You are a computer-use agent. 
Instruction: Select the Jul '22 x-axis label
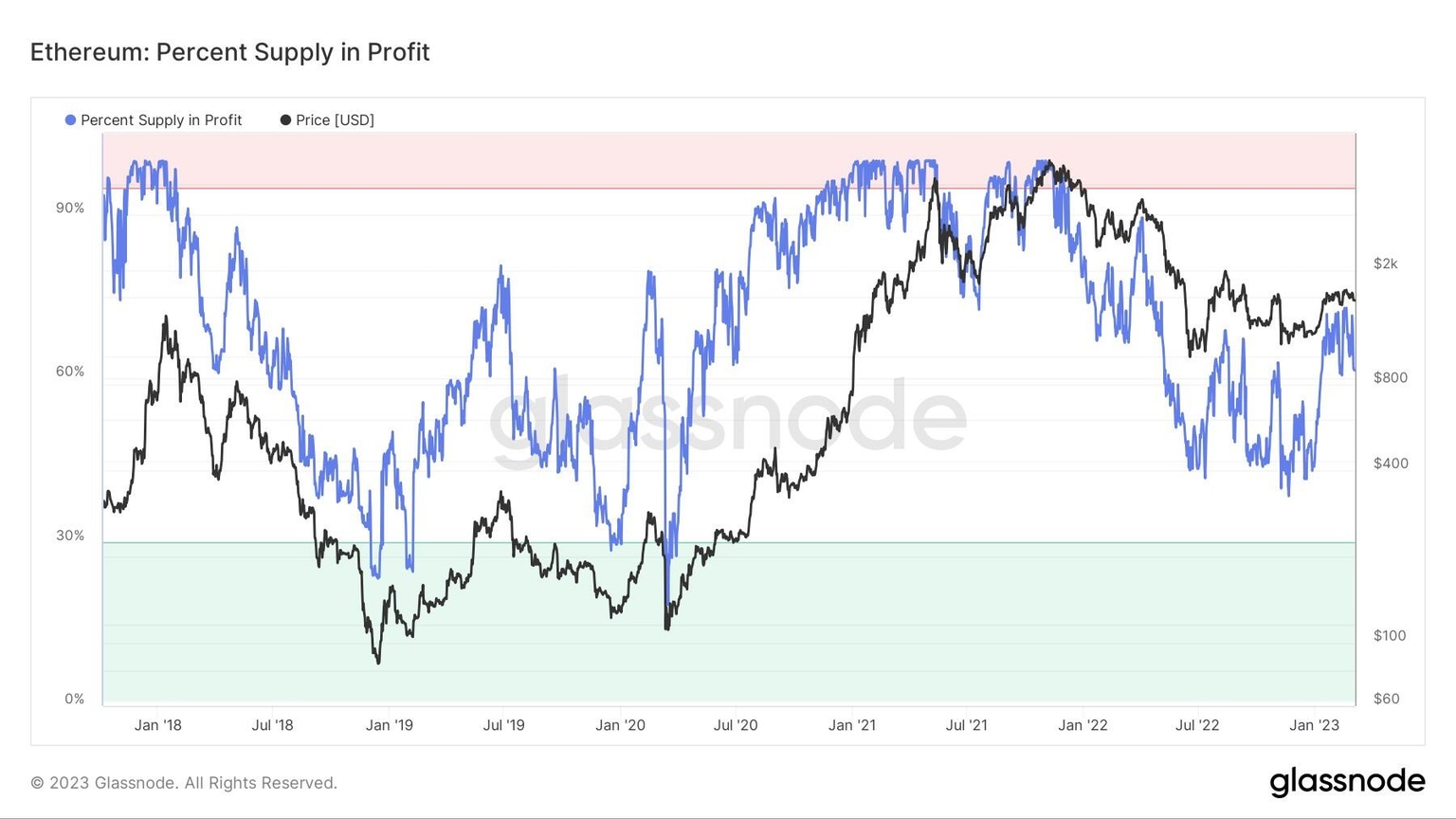pyautogui.click(x=1197, y=725)
